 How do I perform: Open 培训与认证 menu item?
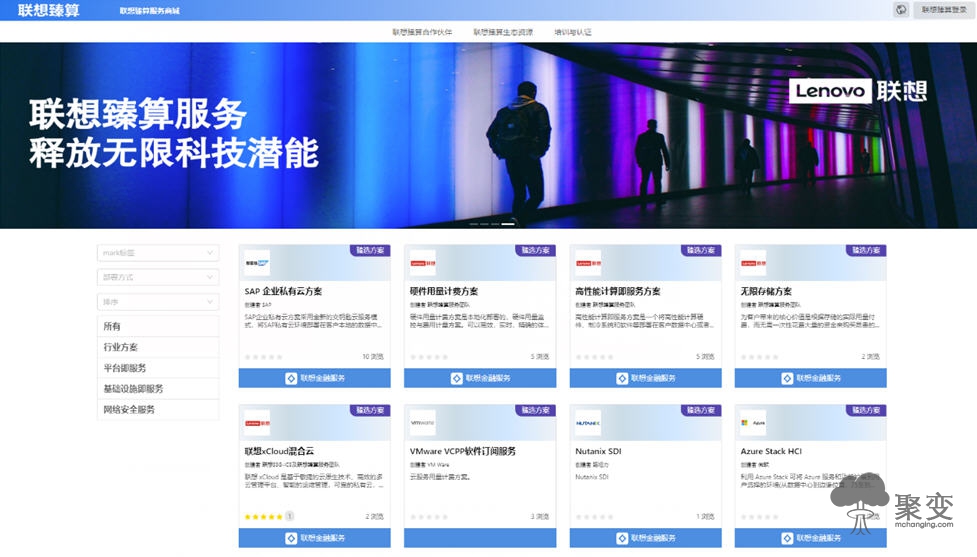[573, 32]
